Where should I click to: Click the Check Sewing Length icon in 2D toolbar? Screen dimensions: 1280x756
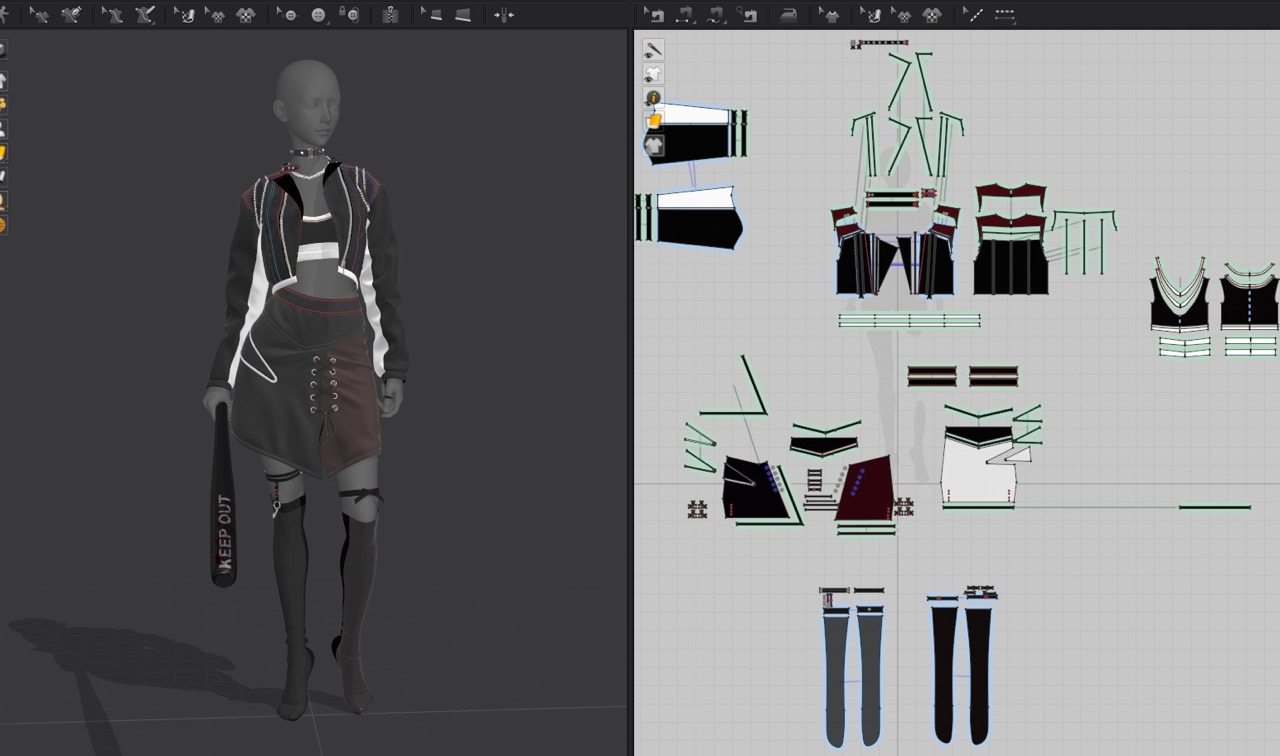pos(746,15)
